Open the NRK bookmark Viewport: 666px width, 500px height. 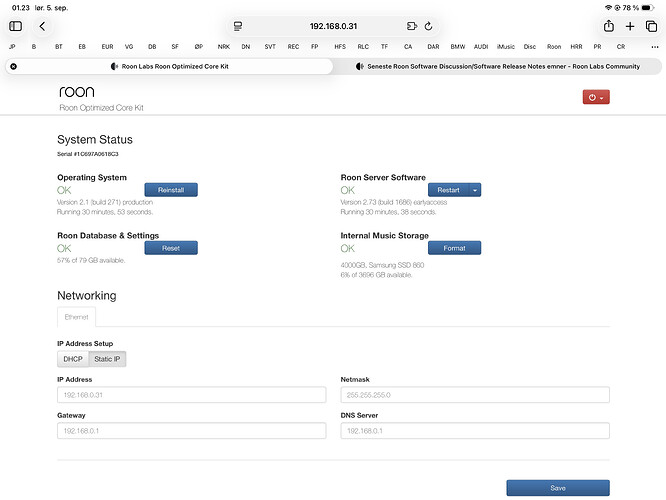point(223,47)
